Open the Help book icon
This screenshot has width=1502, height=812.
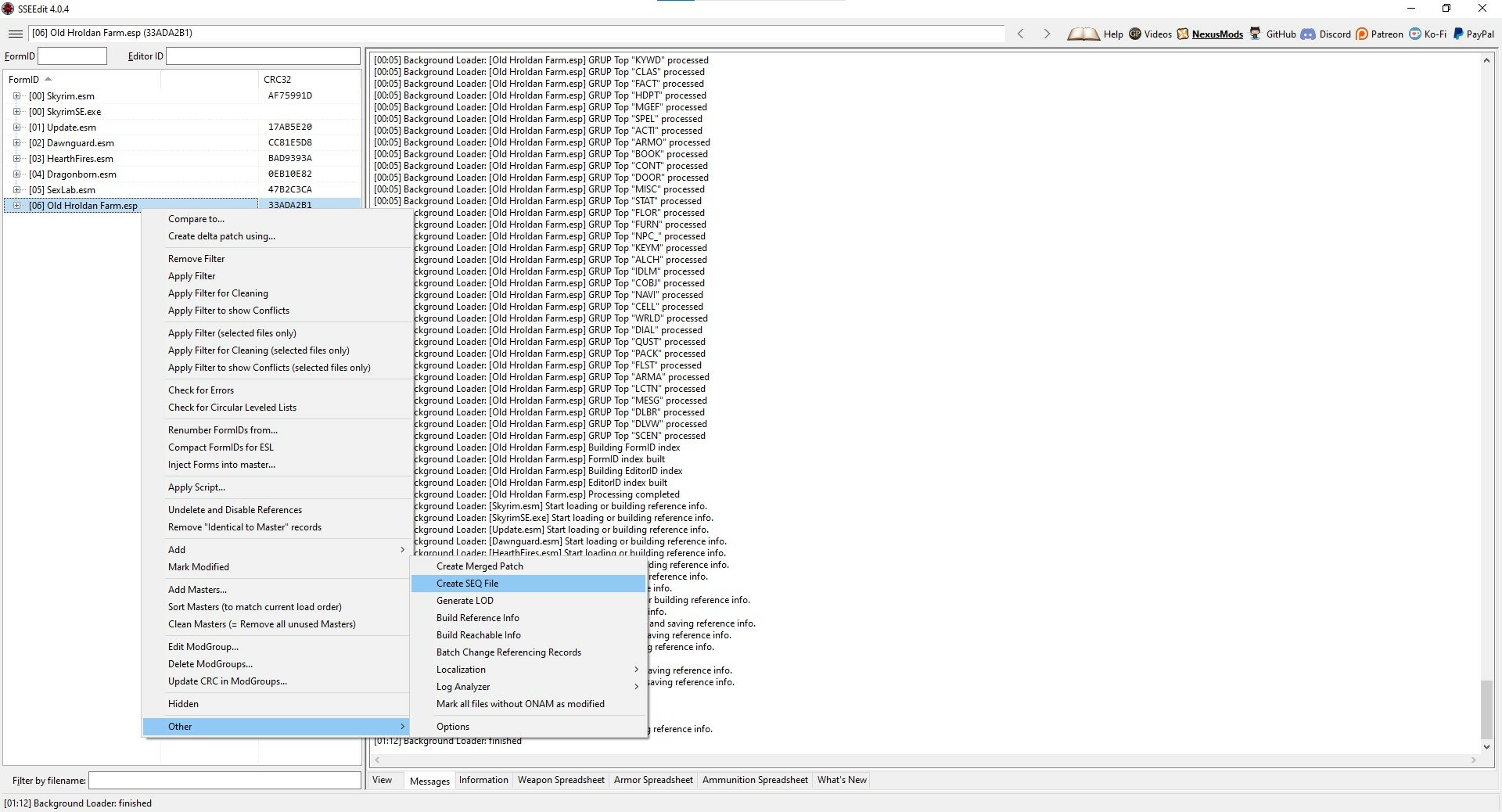point(1083,34)
